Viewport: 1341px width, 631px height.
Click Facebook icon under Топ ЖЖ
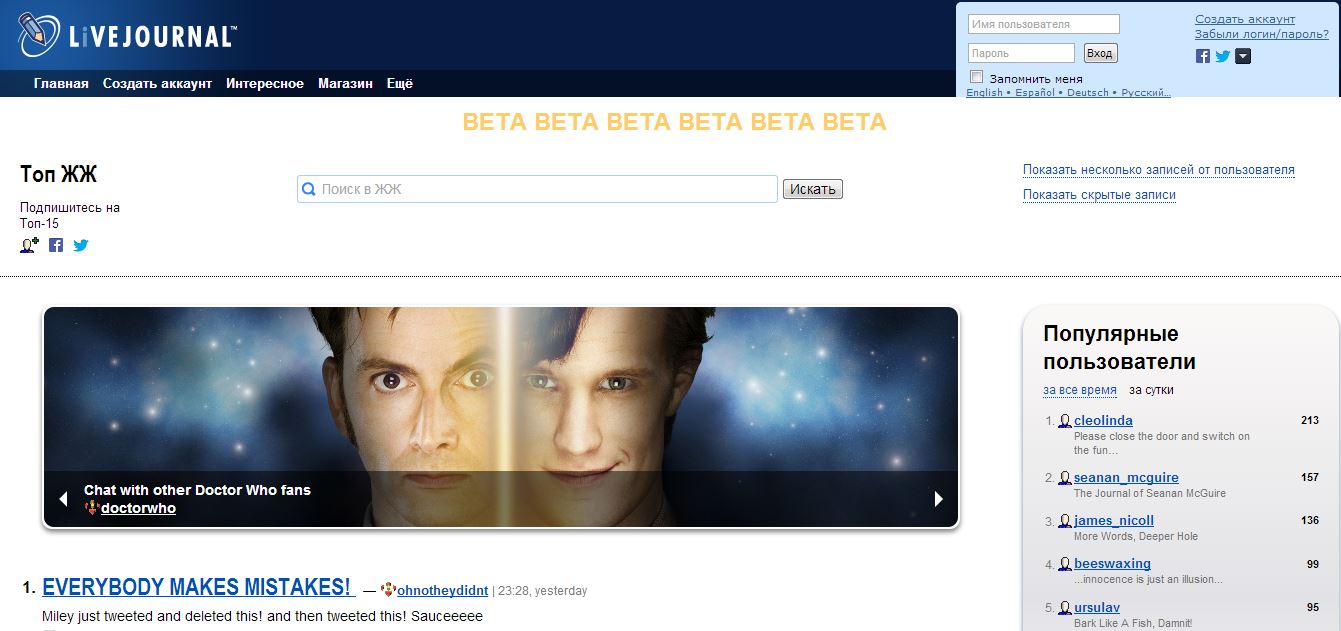56,245
